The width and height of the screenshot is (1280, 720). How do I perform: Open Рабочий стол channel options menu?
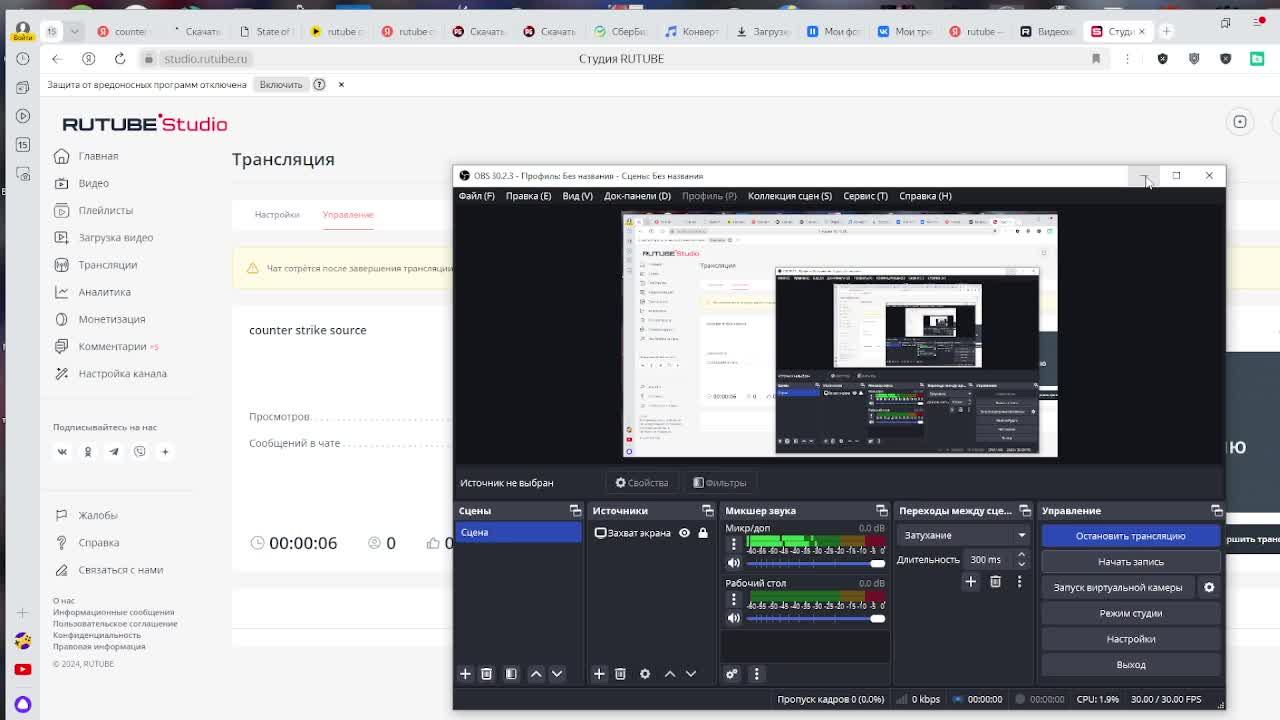[733, 600]
